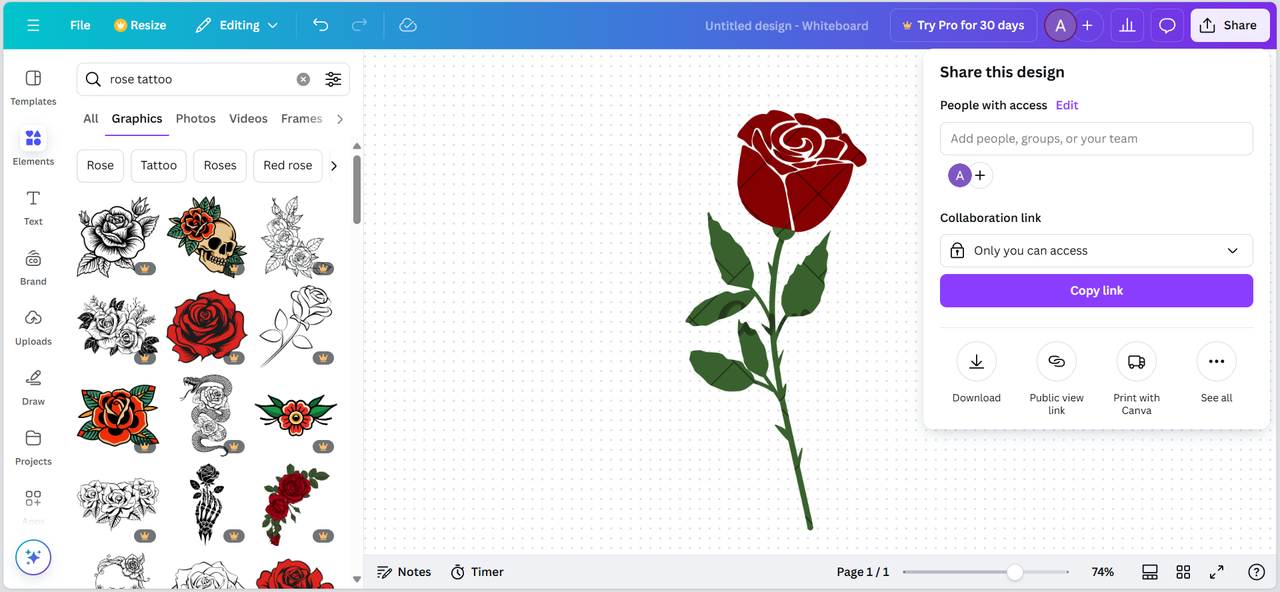Choose the skeleton hand holding rose graphic
1280x592 pixels.
[206, 503]
